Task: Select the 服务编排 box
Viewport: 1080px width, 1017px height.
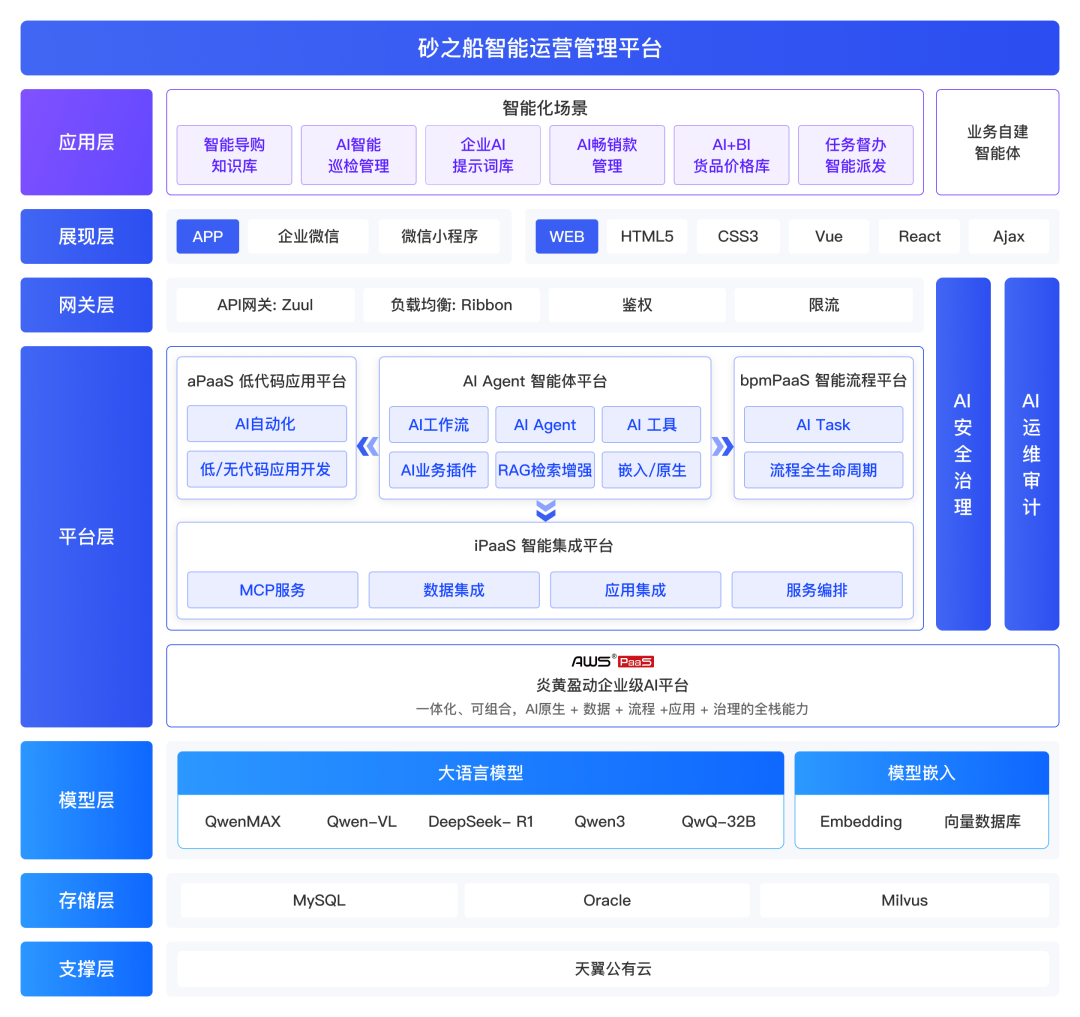Action: [817, 590]
